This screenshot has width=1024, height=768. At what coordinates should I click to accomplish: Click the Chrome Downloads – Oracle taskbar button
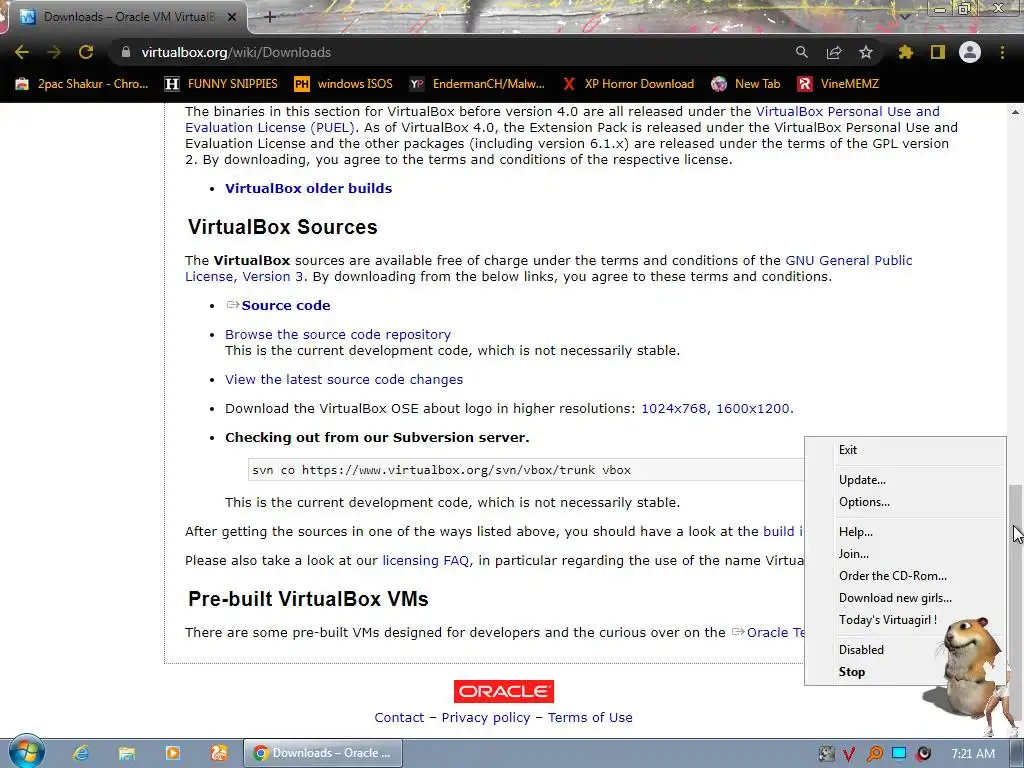pos(323,753)
